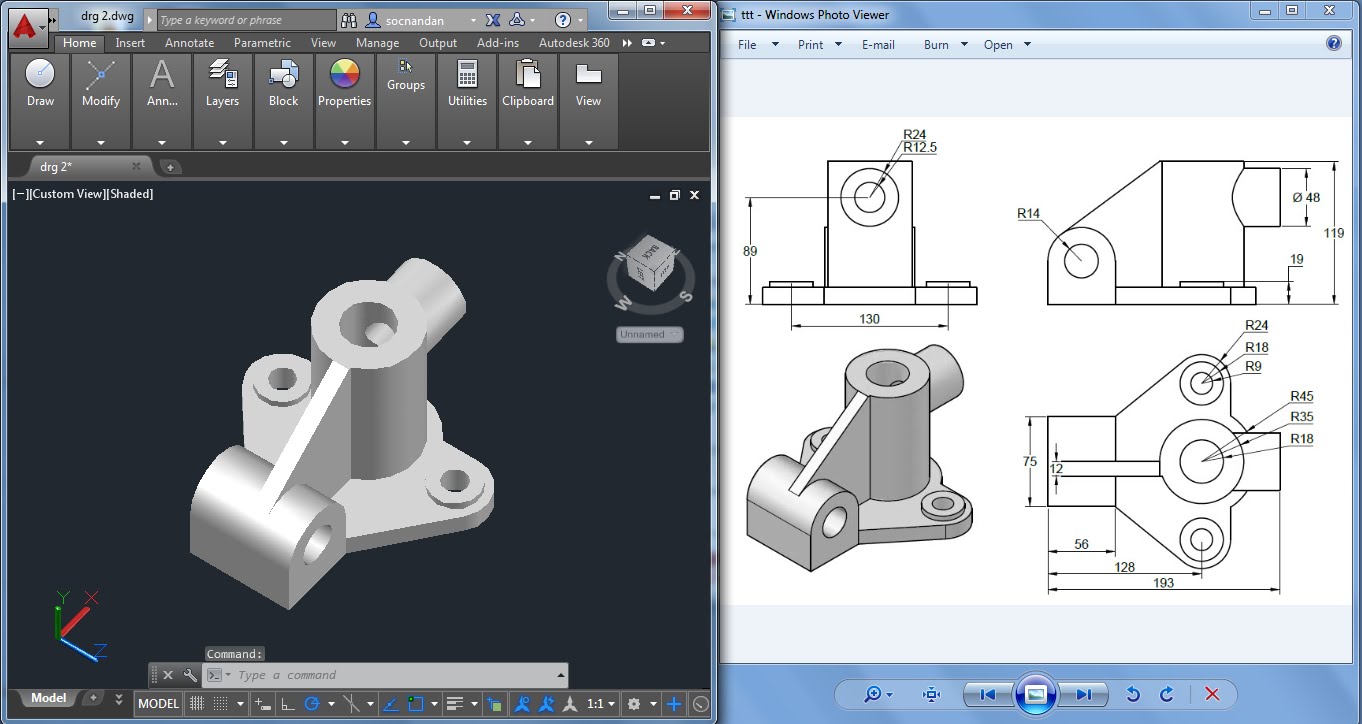Viewport: 1362px width, 724px height.
Task: Switch to the Annotate ribbon tab
Action: (x=189, y=43)
